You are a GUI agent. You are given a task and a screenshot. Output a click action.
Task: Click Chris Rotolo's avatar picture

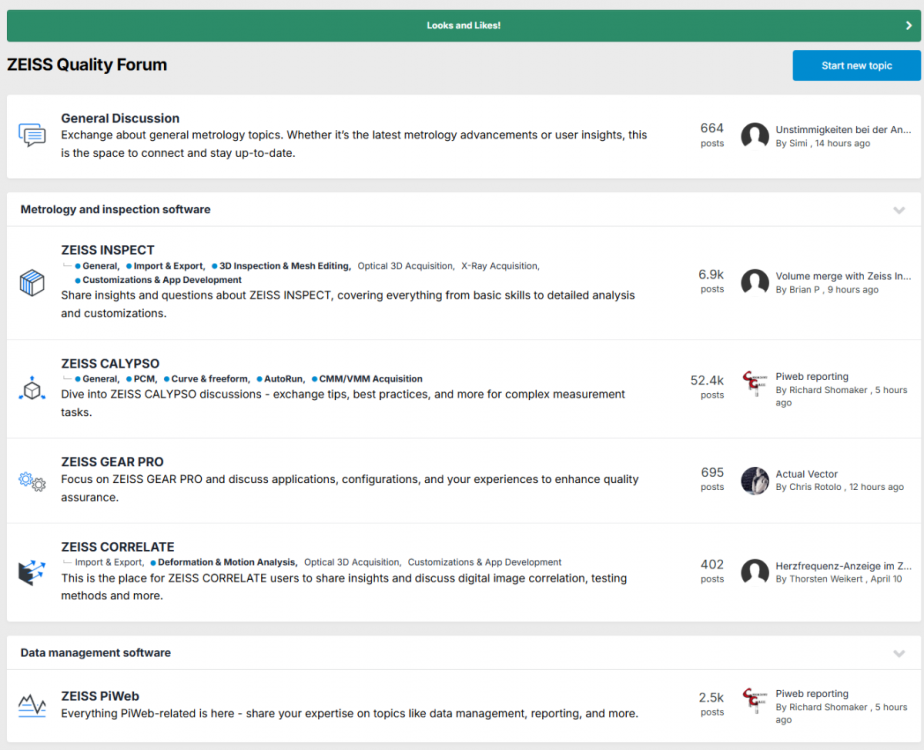point(755,481)
